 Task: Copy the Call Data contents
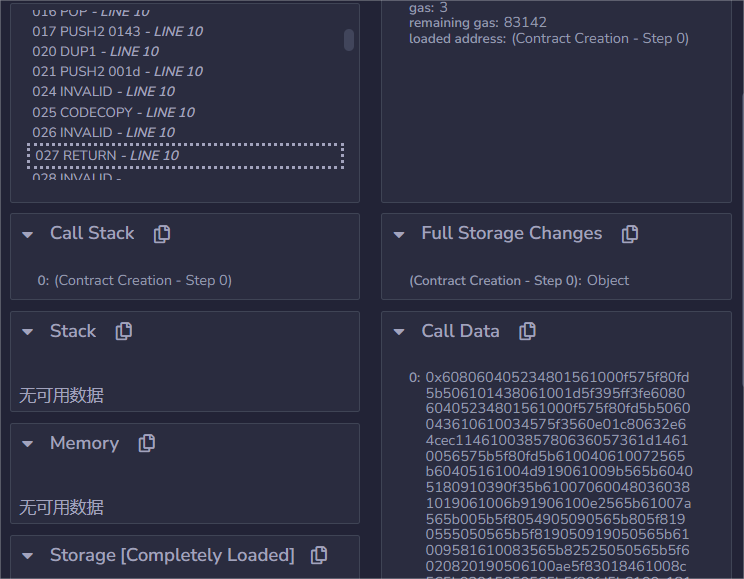point(527,331)
